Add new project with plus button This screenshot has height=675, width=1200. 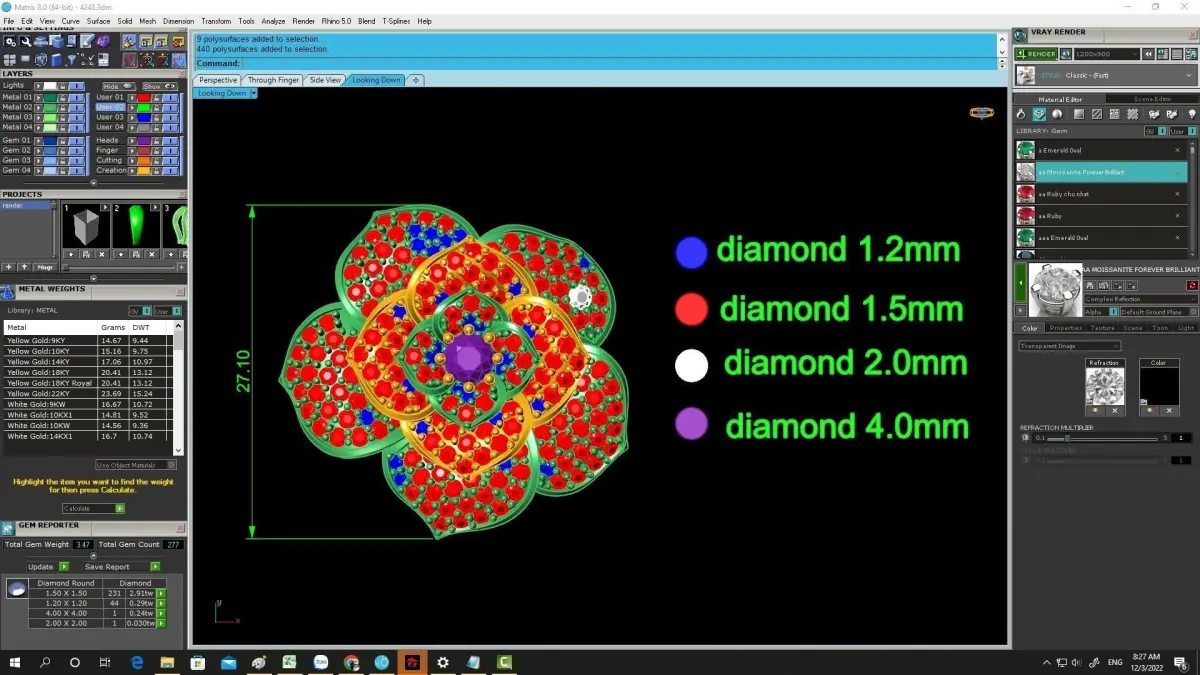click(8, 267)
